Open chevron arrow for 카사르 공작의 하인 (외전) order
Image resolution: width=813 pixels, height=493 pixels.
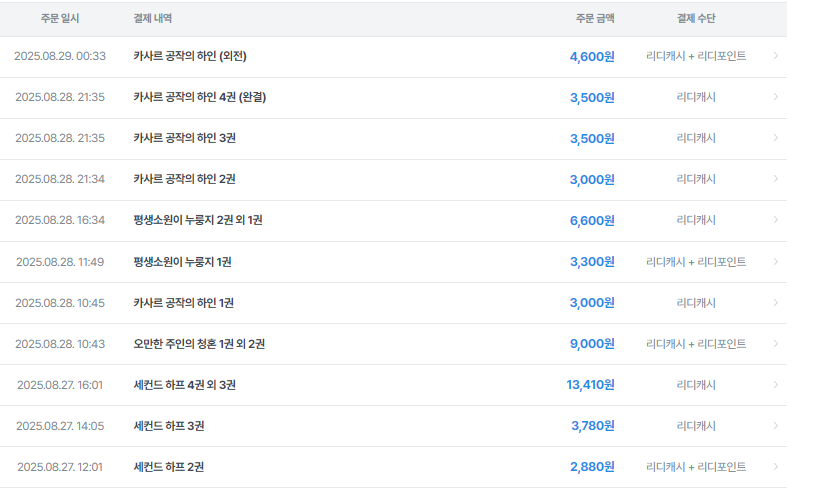[775, 56]
